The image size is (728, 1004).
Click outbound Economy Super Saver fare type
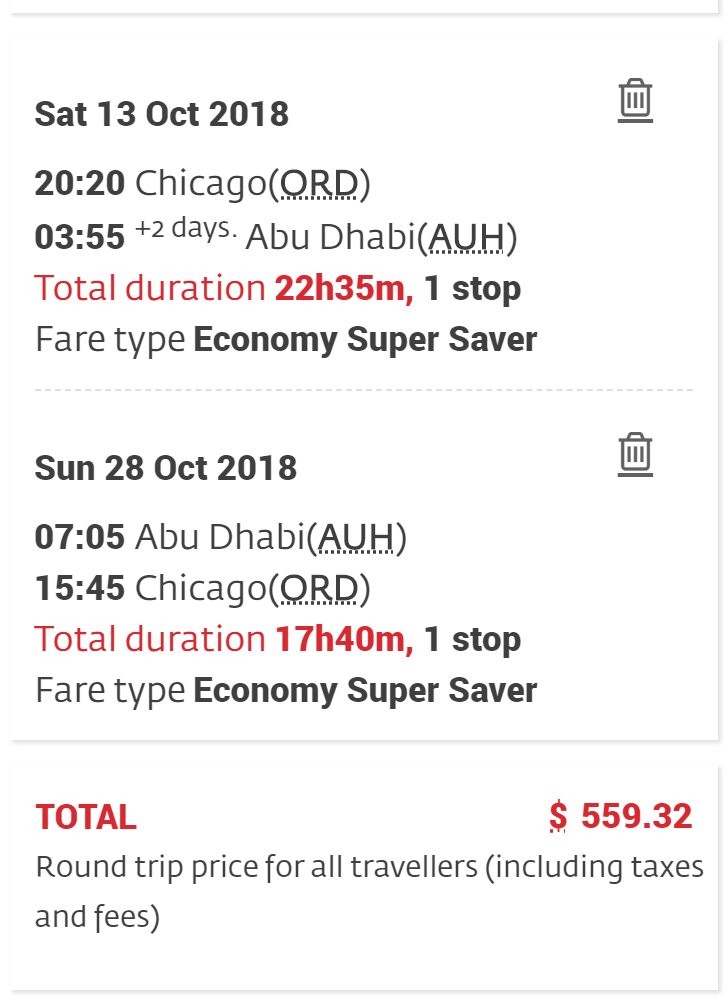click(365, 340)
